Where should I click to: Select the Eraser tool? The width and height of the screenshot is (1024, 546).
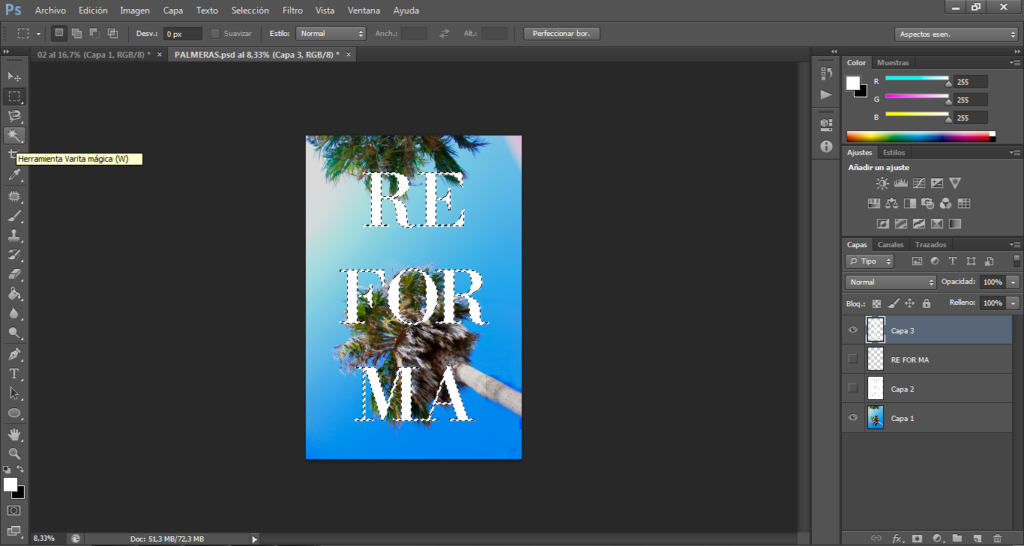[x=14, y=274]
